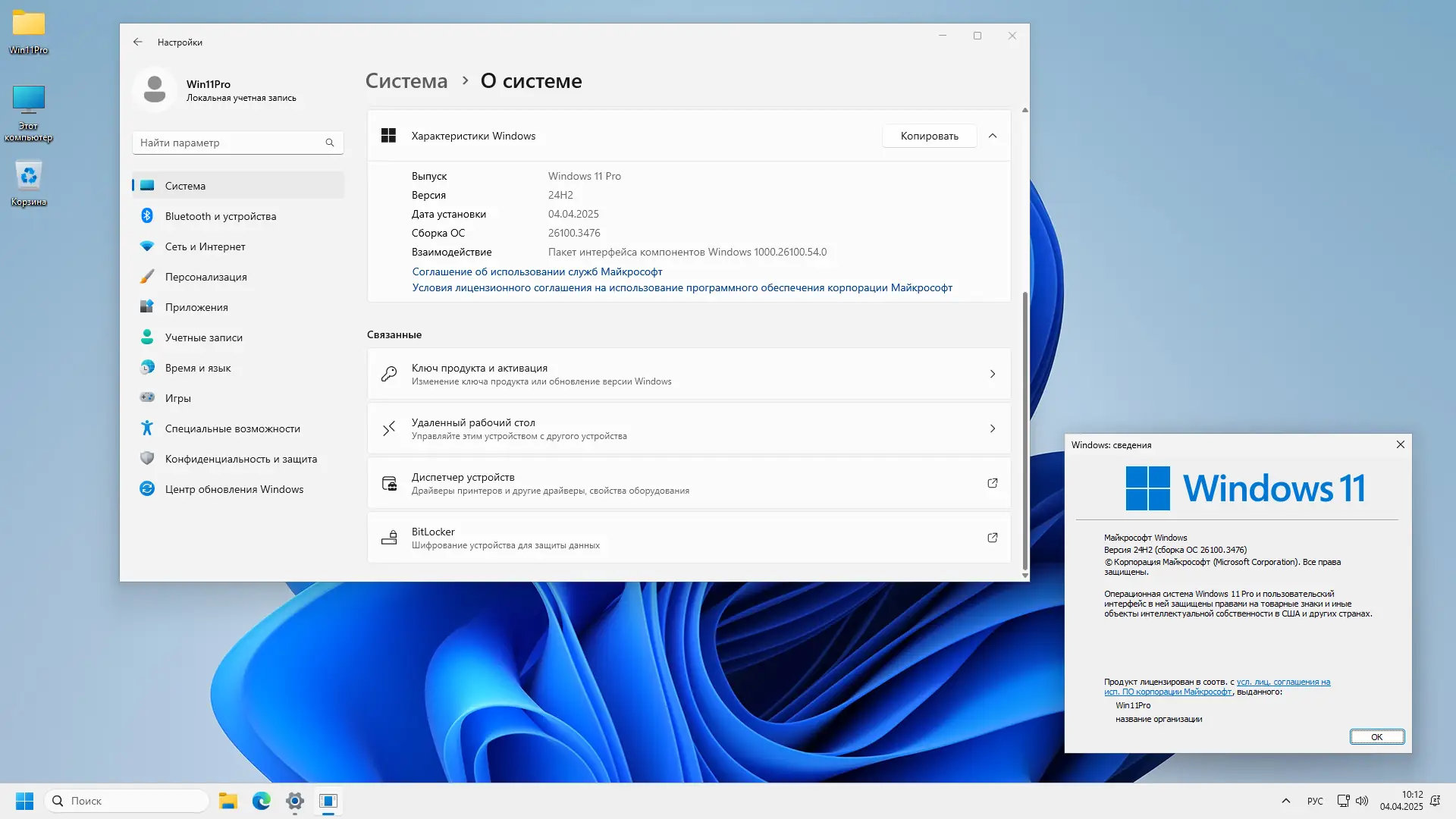Show hidden tray icons chevron
This screenshot has width=1456, height=819.
[1285, 801]
